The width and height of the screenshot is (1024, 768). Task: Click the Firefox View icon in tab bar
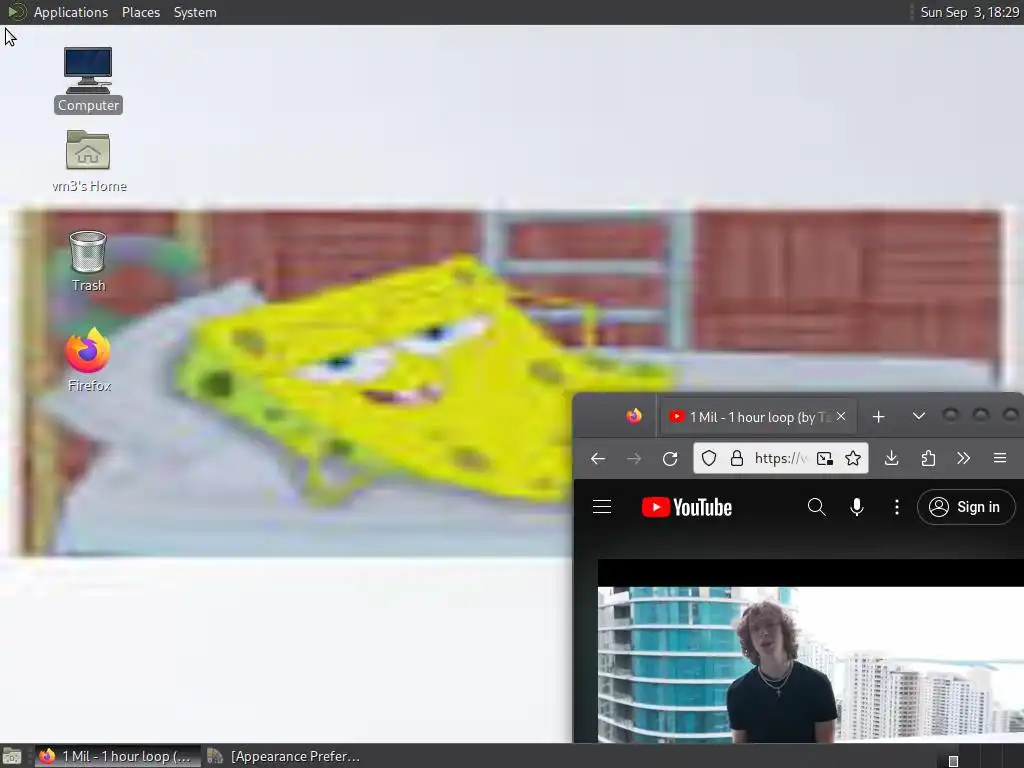[633, 417]
